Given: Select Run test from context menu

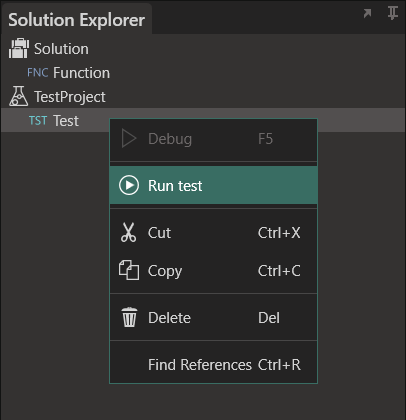Looking at the screenshot, I should click(213, 185).
